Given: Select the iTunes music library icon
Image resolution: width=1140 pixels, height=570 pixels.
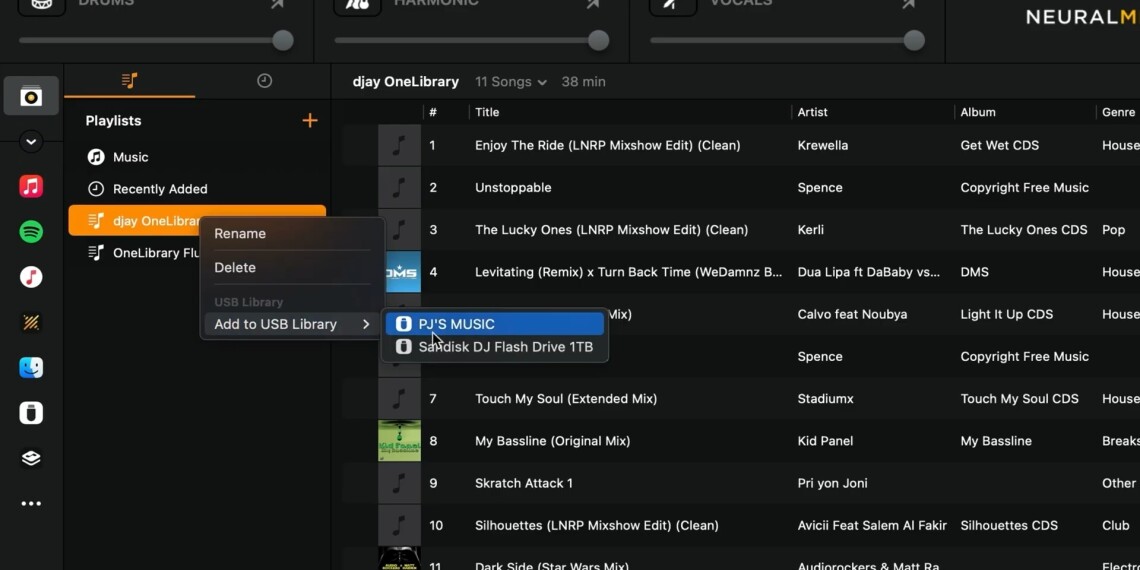Looking at the screenshot, I should [31, 277].
